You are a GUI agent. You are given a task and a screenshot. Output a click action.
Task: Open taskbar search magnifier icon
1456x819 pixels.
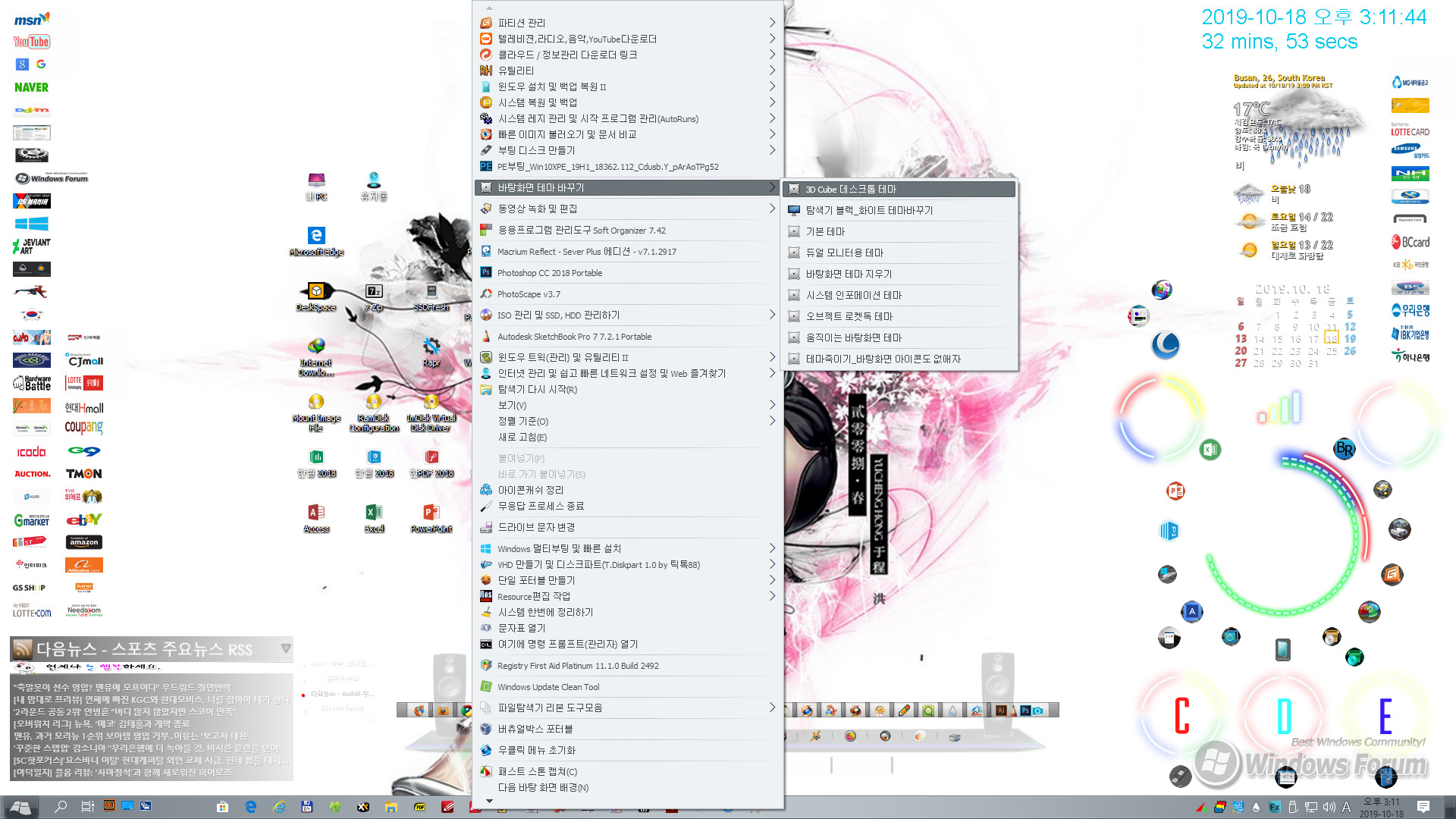click(61, 807)
